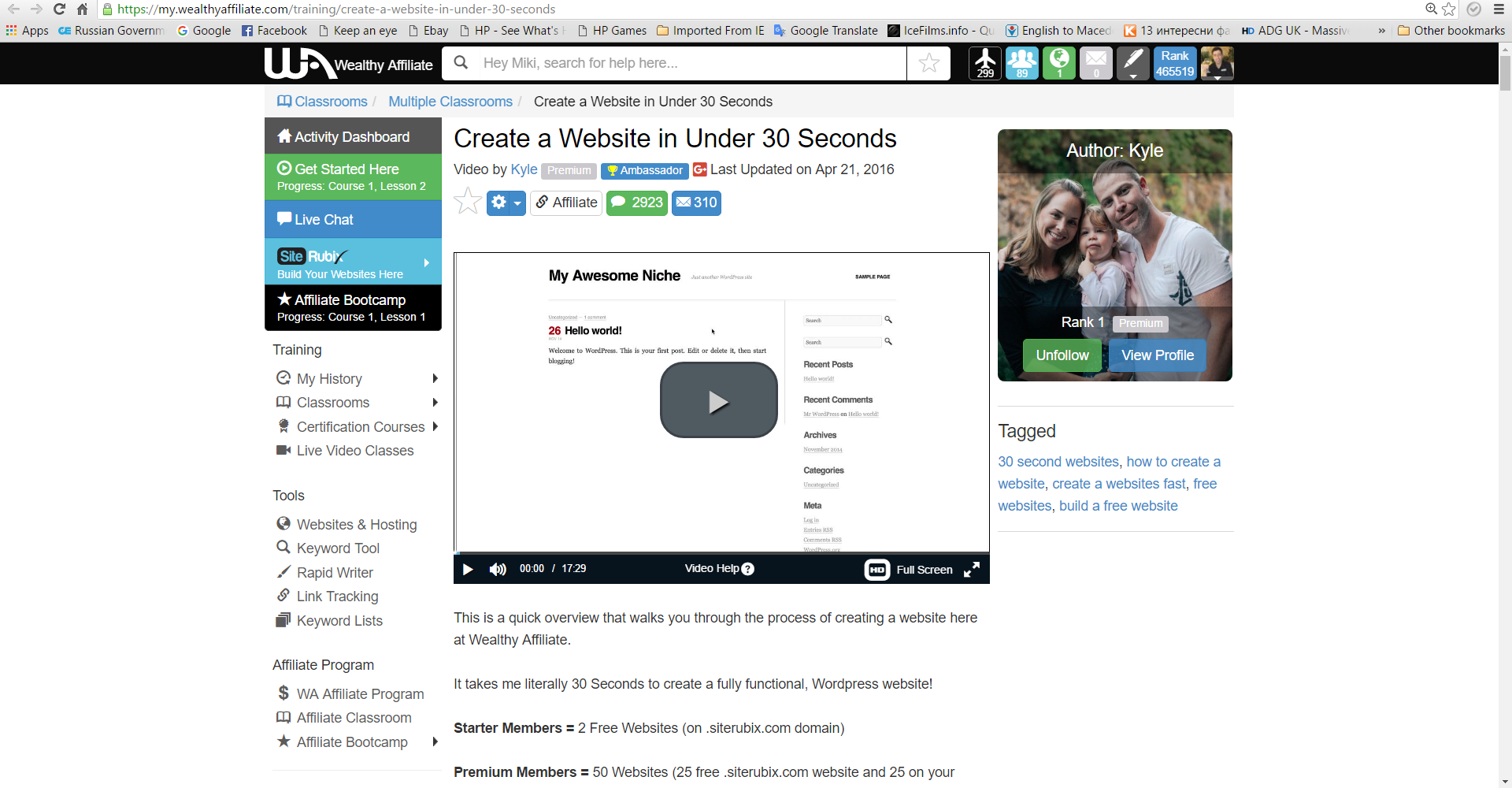Open the Chrome menu icon
This screenshot has height=788, width=1512.
pyautogui.click(x=1499, y=9)
